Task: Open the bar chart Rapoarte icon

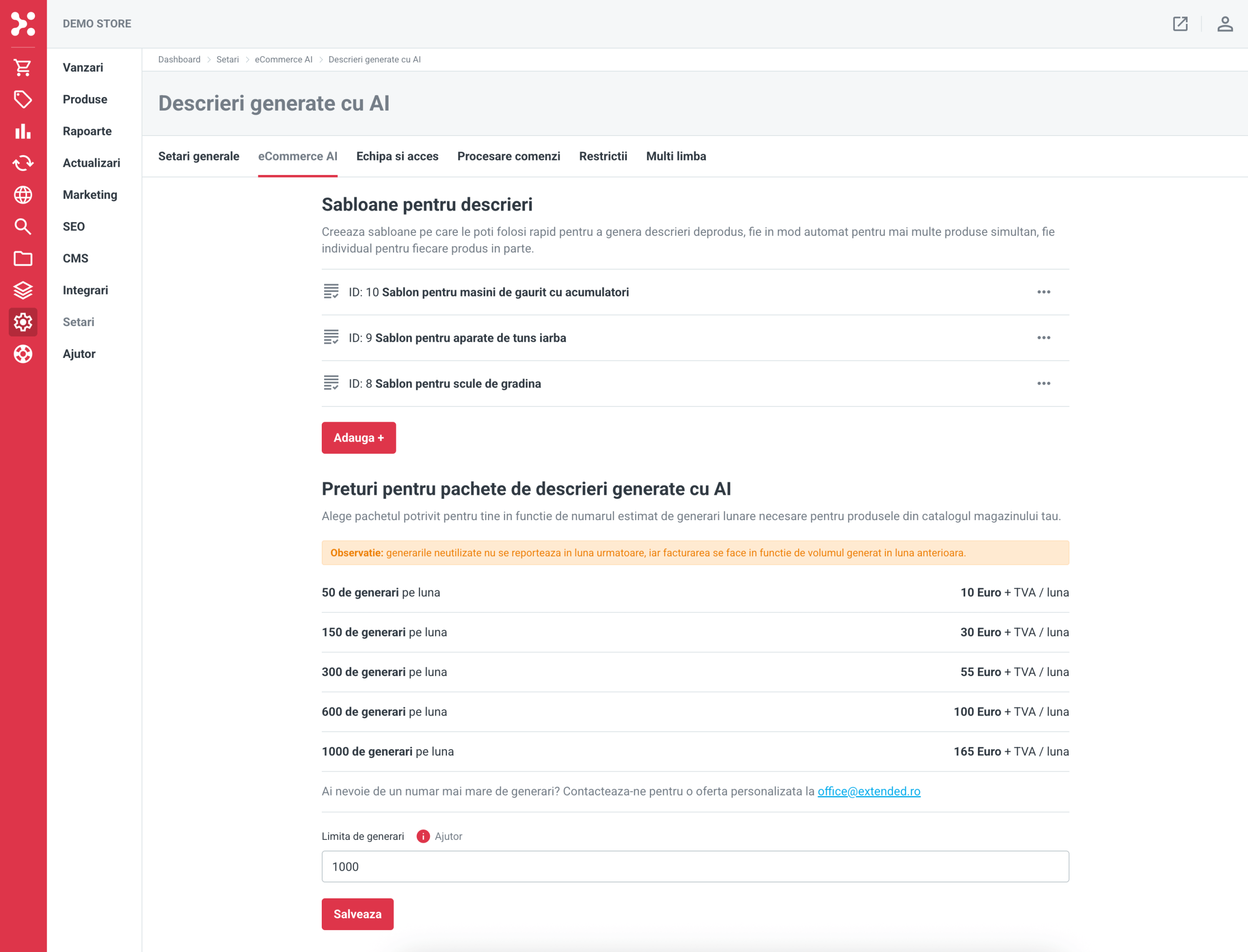Action: coord(23,131)
